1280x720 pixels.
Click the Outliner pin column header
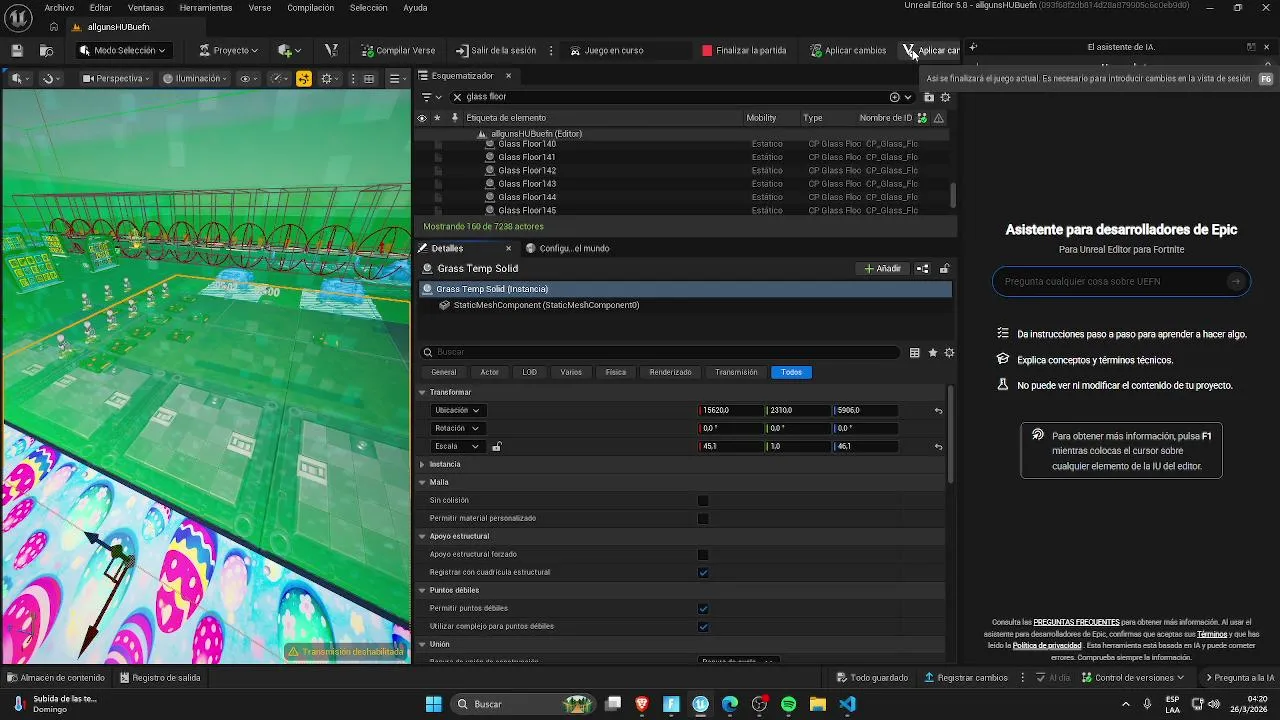[455, 118]
